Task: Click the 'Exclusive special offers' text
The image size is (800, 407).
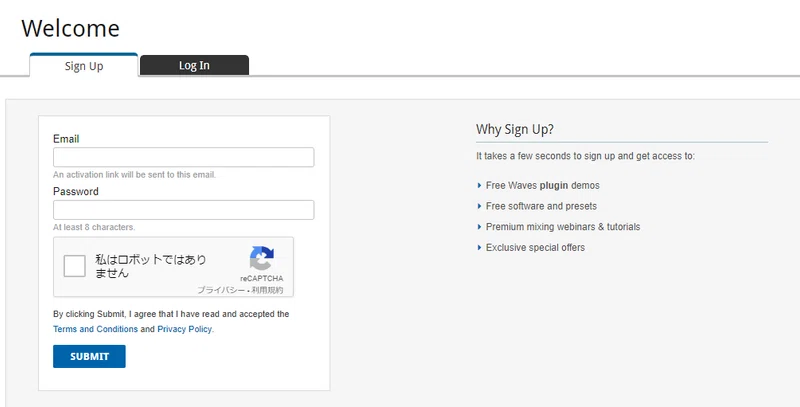Action: [x=535, y=247]
